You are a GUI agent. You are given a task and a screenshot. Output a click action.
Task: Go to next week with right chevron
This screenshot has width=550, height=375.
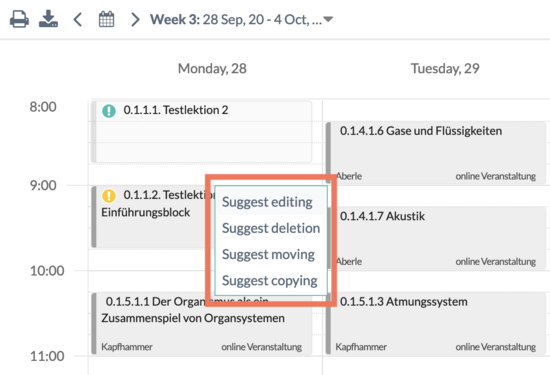click(135, 19)
